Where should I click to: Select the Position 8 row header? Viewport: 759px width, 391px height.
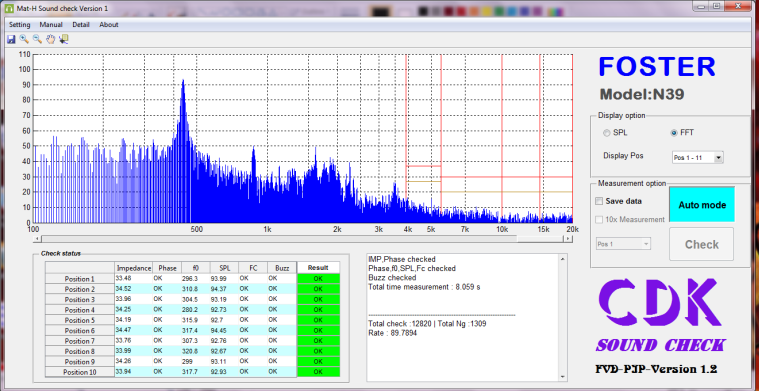pos(80,352)
